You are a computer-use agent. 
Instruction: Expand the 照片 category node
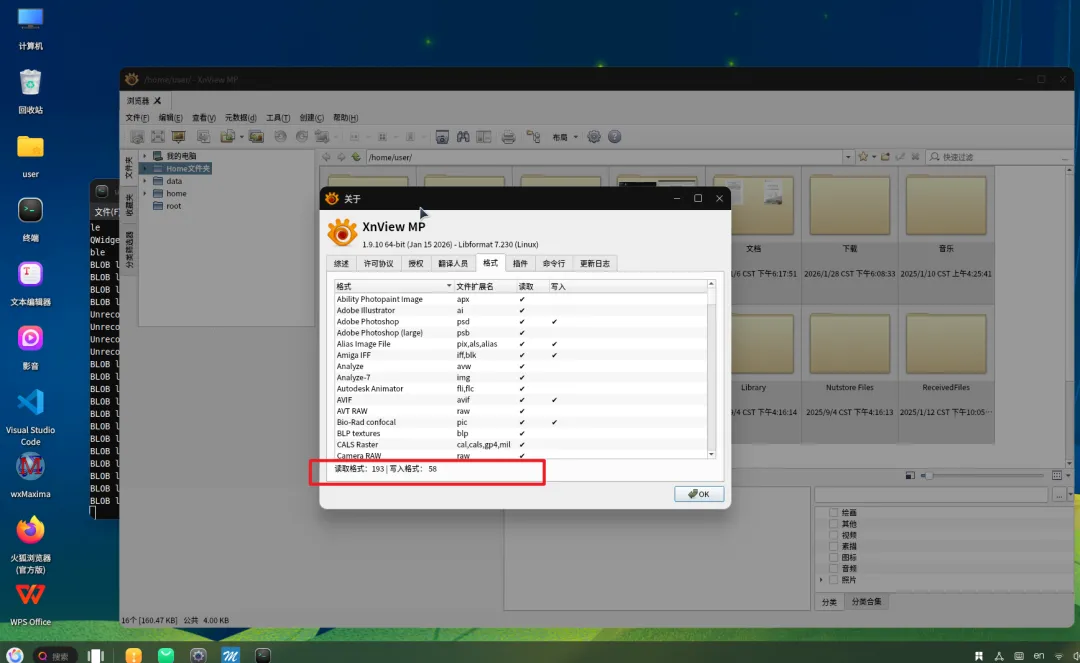point(821,580)
